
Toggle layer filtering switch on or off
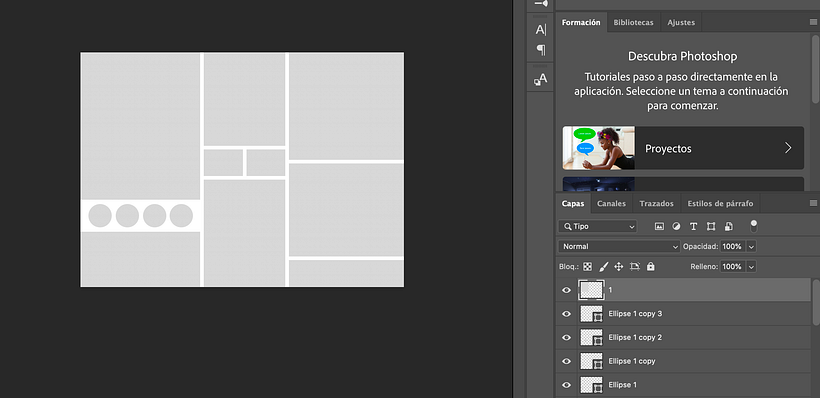tap(754, 226)
